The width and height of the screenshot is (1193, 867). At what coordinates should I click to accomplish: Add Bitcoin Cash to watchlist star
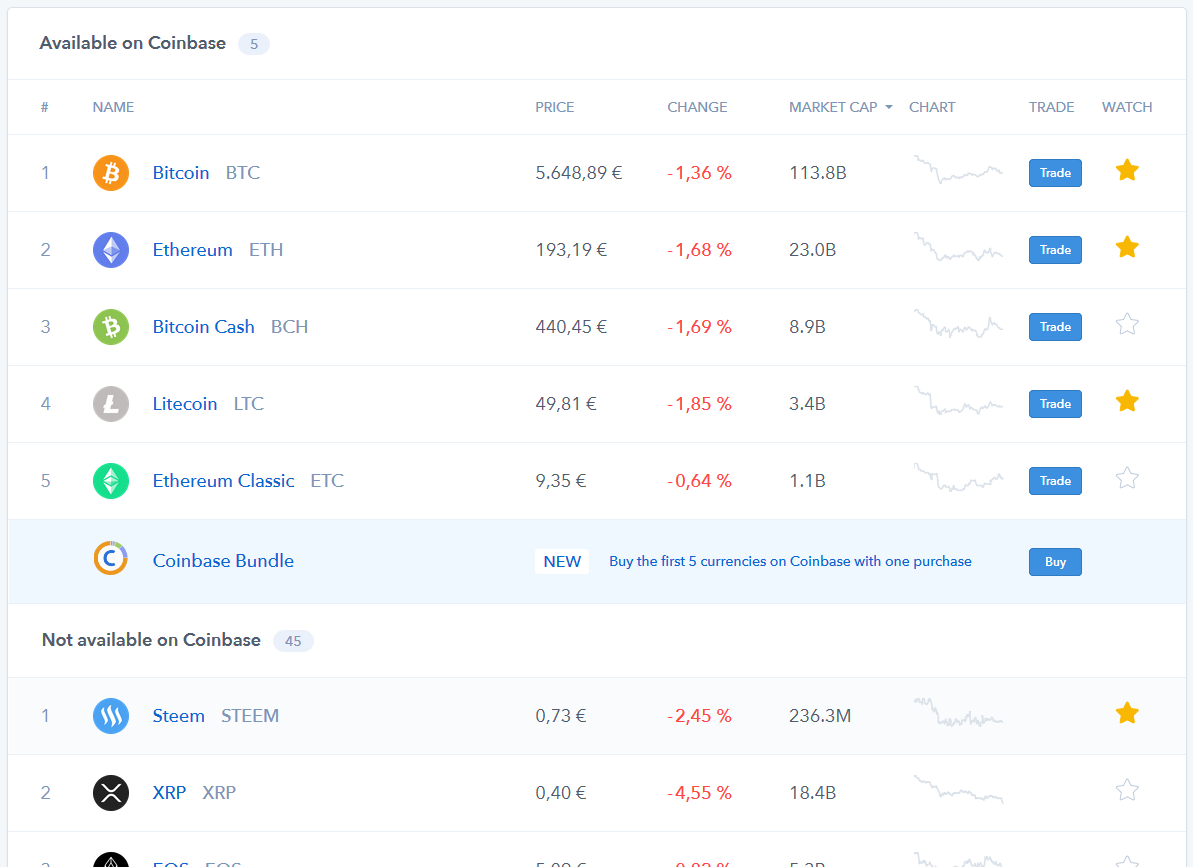point(1127,325)
